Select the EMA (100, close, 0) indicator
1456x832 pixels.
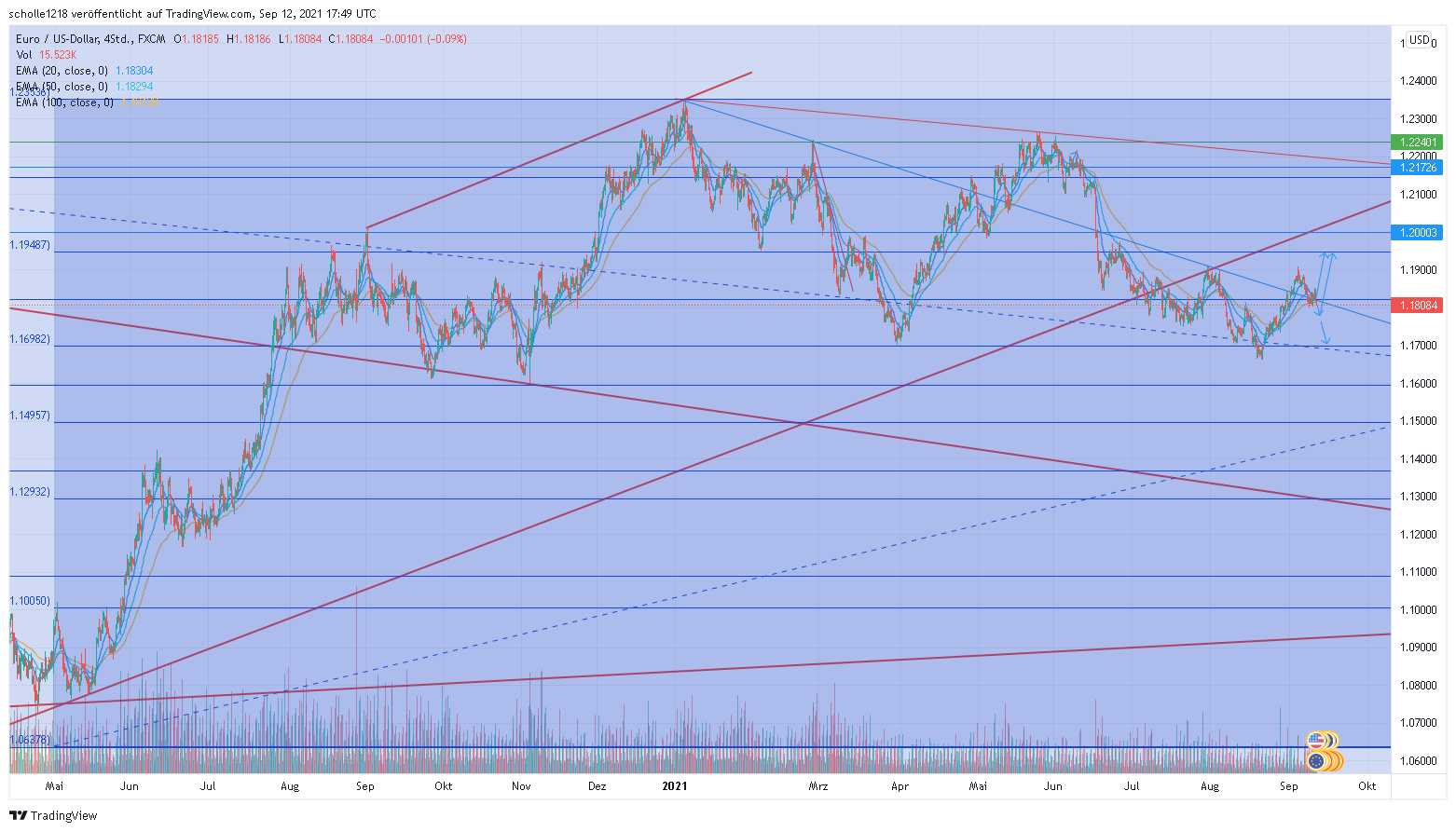pos(63,102)
